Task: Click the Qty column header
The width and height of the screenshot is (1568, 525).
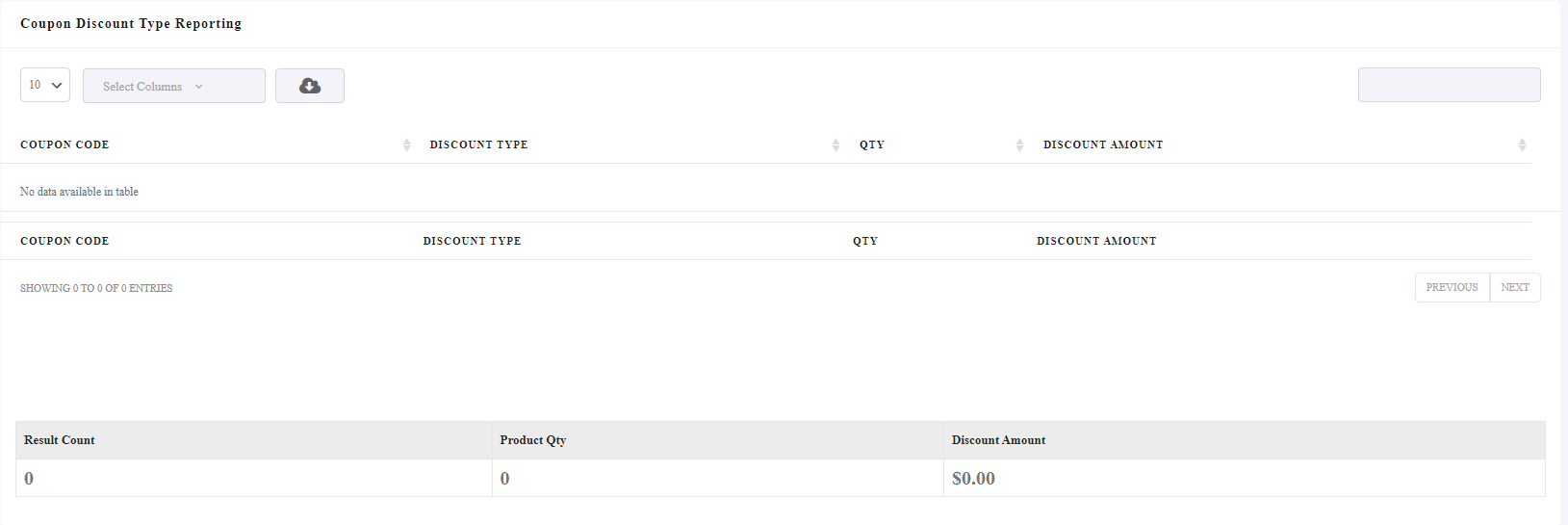Action: [x=872, y=144]
